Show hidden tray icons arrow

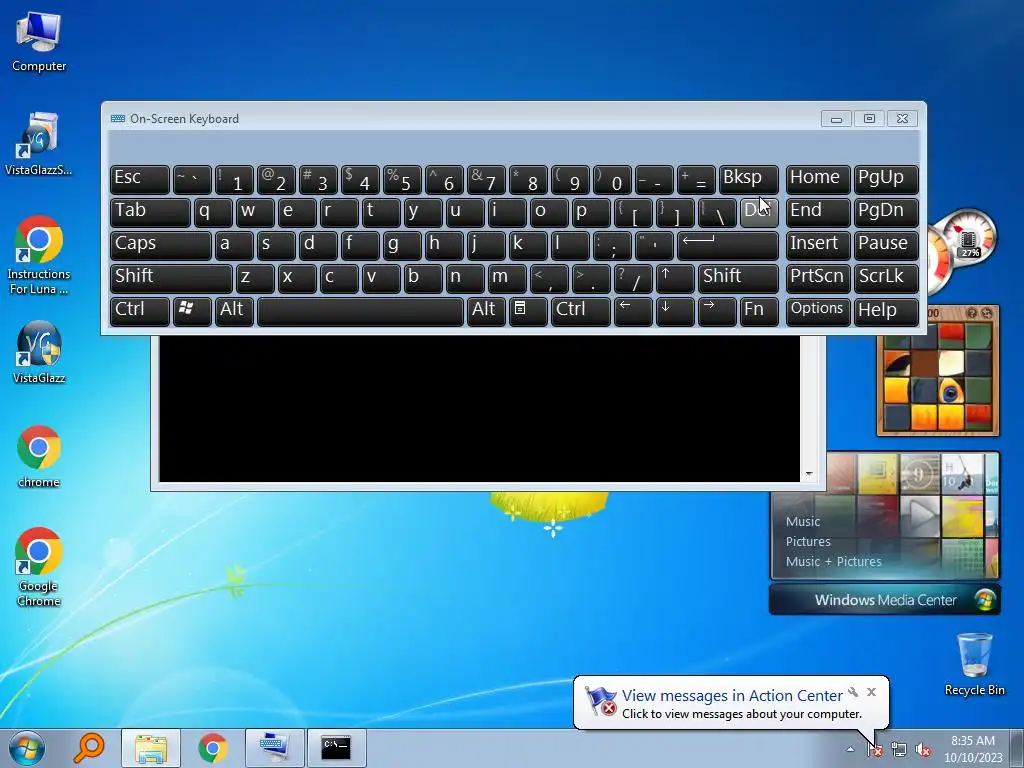pos(850,750)
